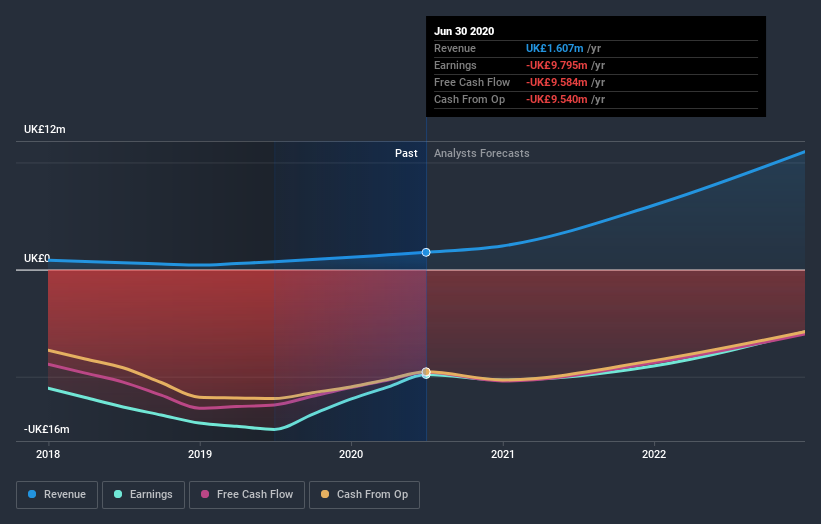Click the Earnings row label in tooltip
The image size is (821, 524).
click(455, 65)
